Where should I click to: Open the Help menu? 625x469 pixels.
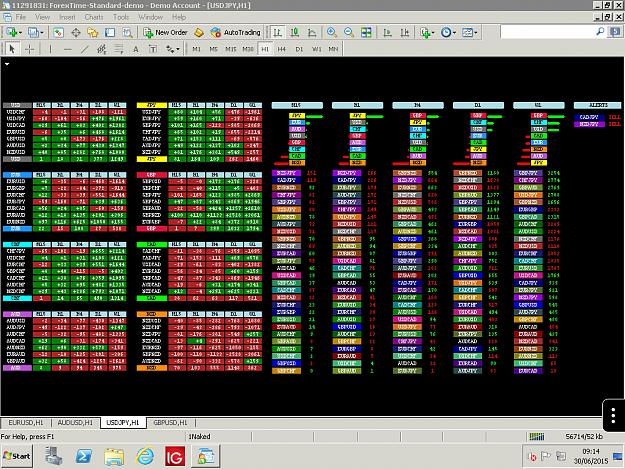179,17
